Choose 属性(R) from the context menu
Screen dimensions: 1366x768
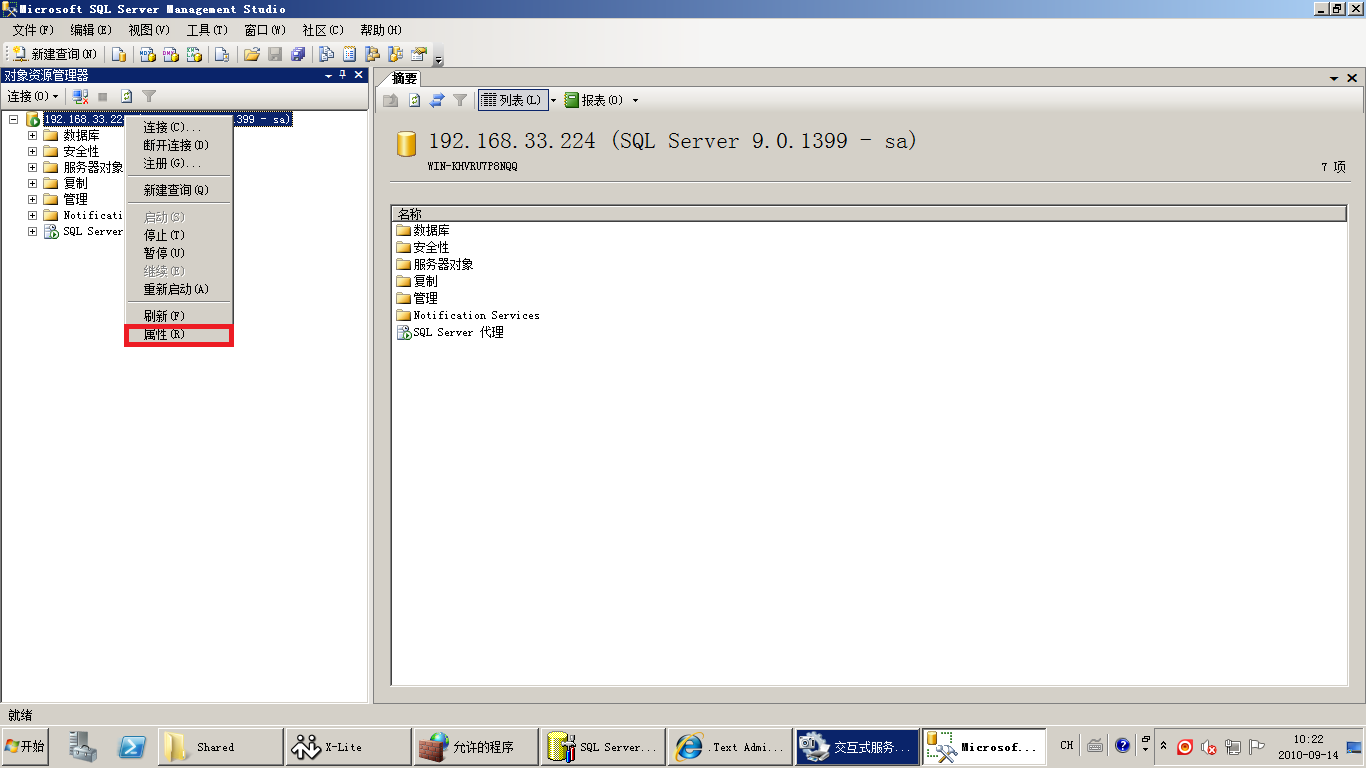[179, 335]
